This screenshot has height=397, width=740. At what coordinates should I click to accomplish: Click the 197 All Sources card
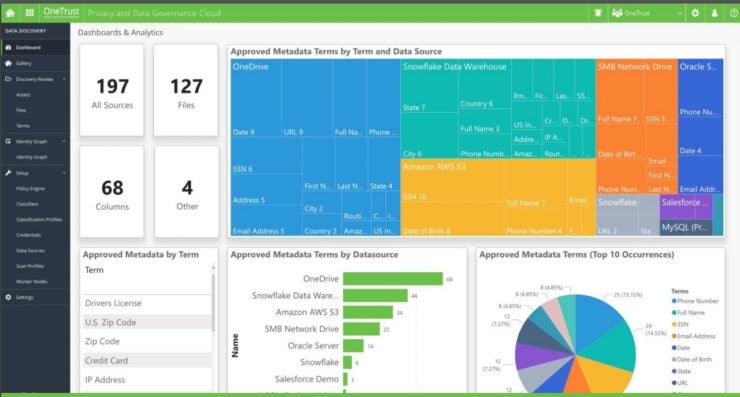(x=112, y=90)
